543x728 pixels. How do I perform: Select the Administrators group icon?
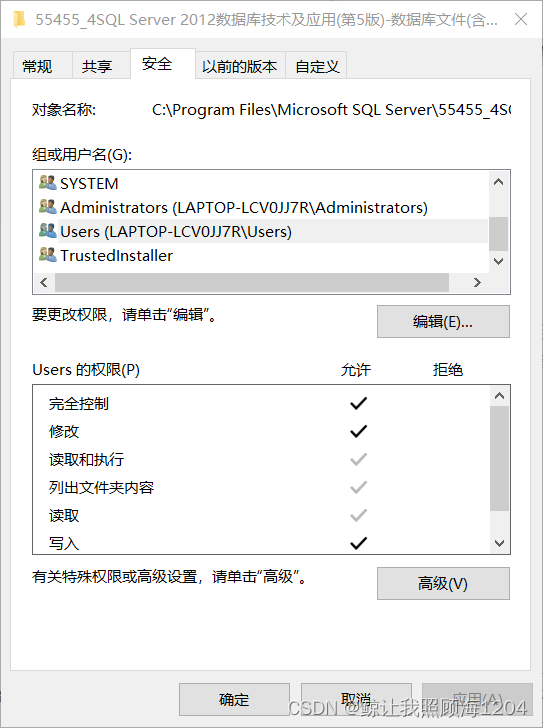(47, 207)
